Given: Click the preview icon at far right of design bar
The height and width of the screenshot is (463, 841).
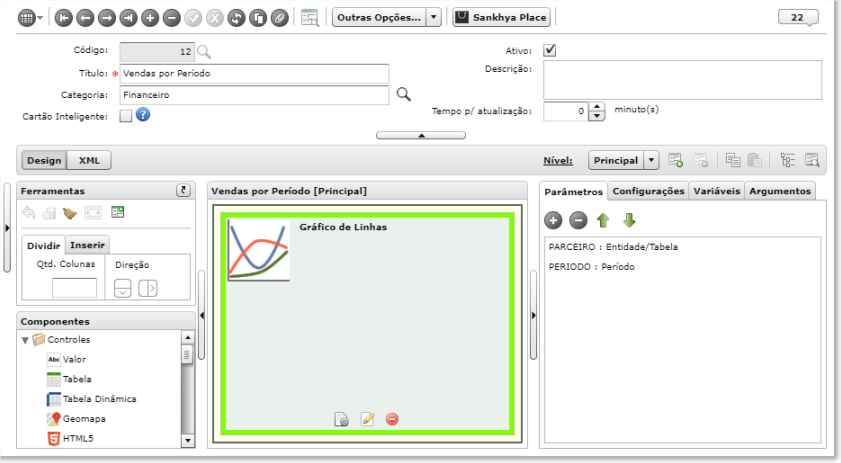Looking at the screenshot, I should point(812,160).
